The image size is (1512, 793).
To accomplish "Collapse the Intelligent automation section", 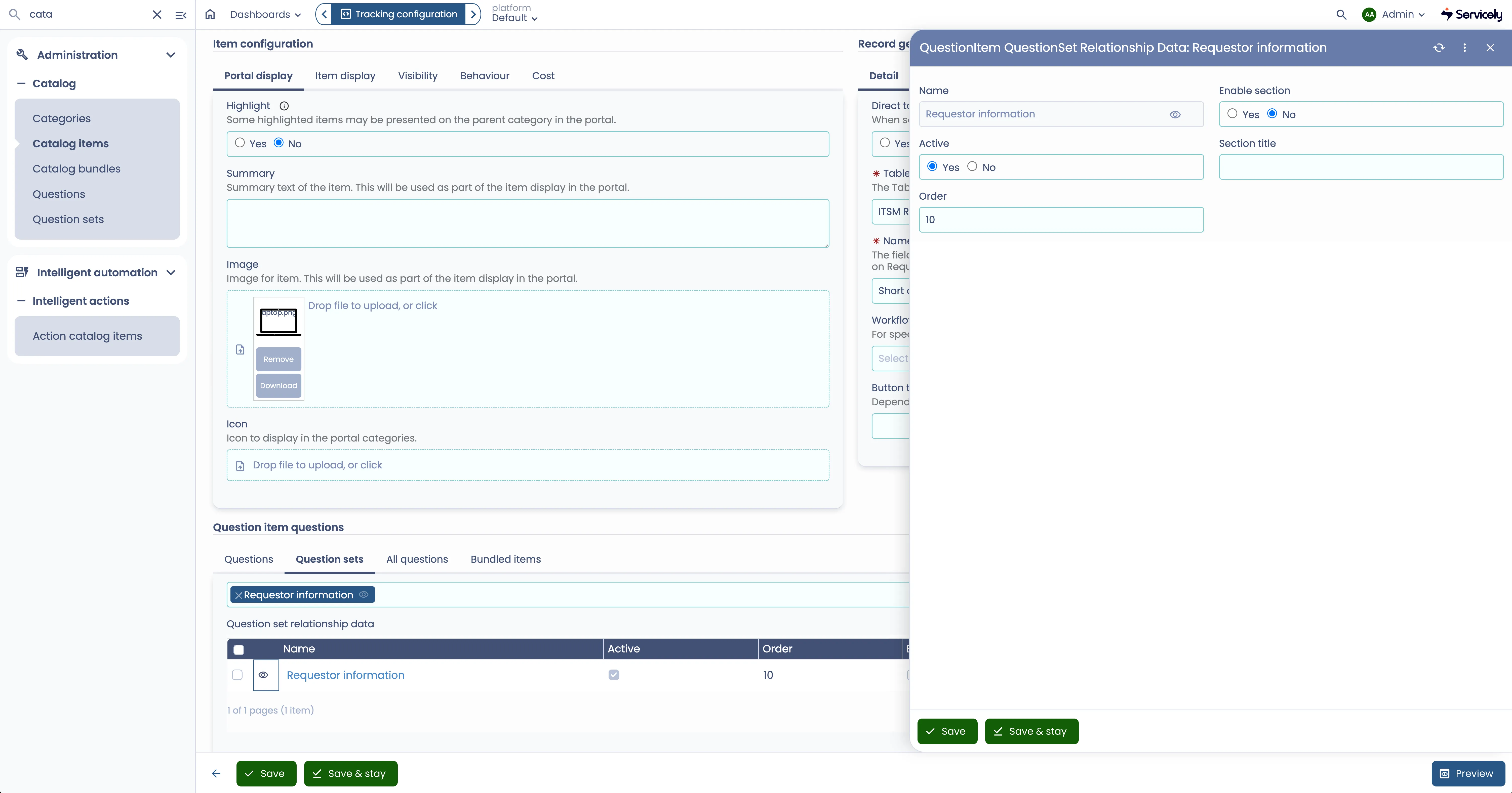I will pos(171,273).
